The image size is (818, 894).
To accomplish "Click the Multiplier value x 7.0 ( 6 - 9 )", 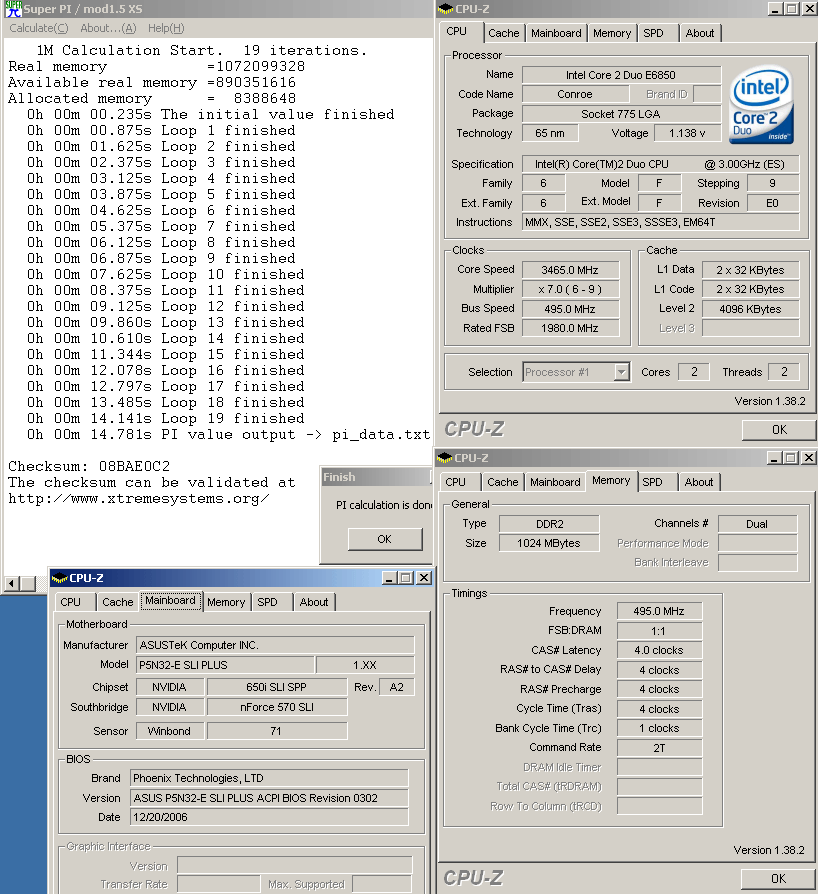I will click(x=569, y=289).
